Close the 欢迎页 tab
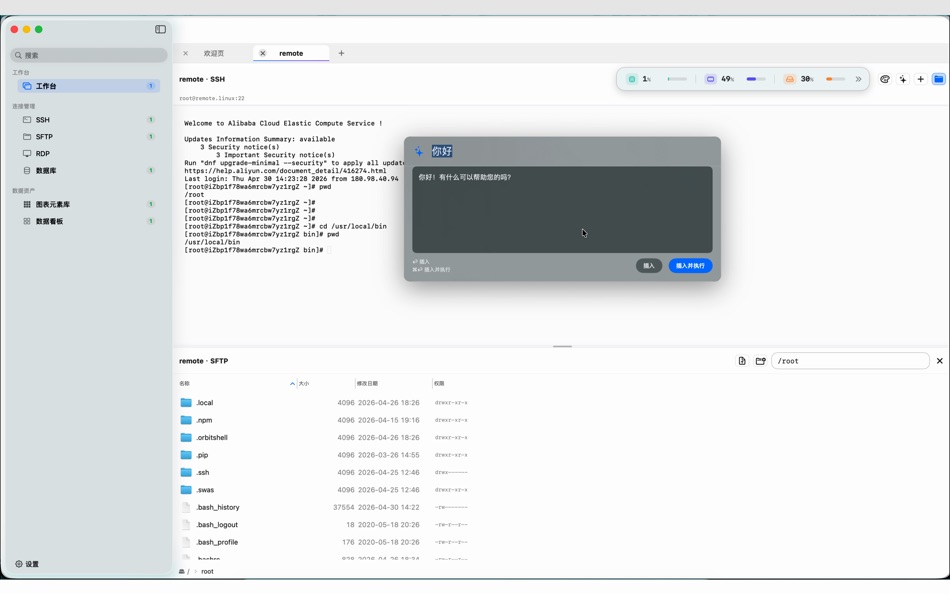Screen dimensions: 950x594 [x=185, y=53]
